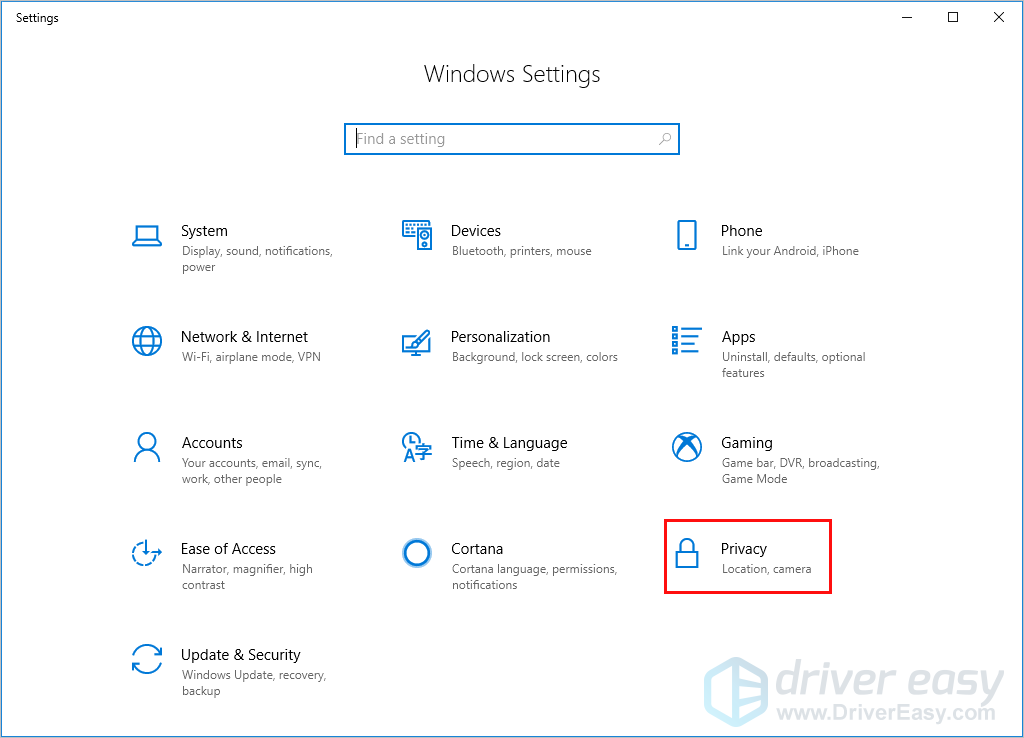Click the Personalization paintbrush icon
Screen dimensions: 1024x738
point(416,342)
